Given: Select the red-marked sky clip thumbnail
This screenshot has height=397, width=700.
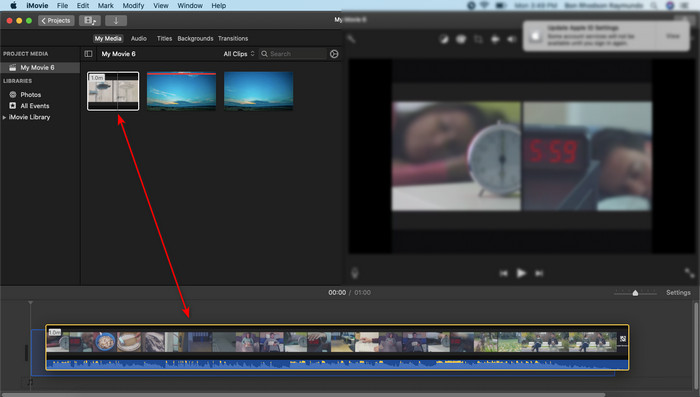Looking at the screenshot, I should (181, 91).
